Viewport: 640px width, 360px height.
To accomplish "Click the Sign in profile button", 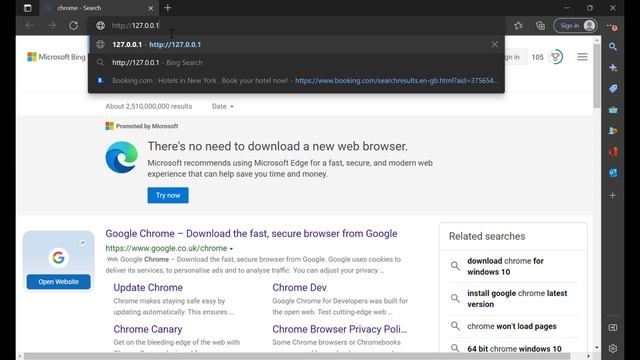I will (576, 25).
